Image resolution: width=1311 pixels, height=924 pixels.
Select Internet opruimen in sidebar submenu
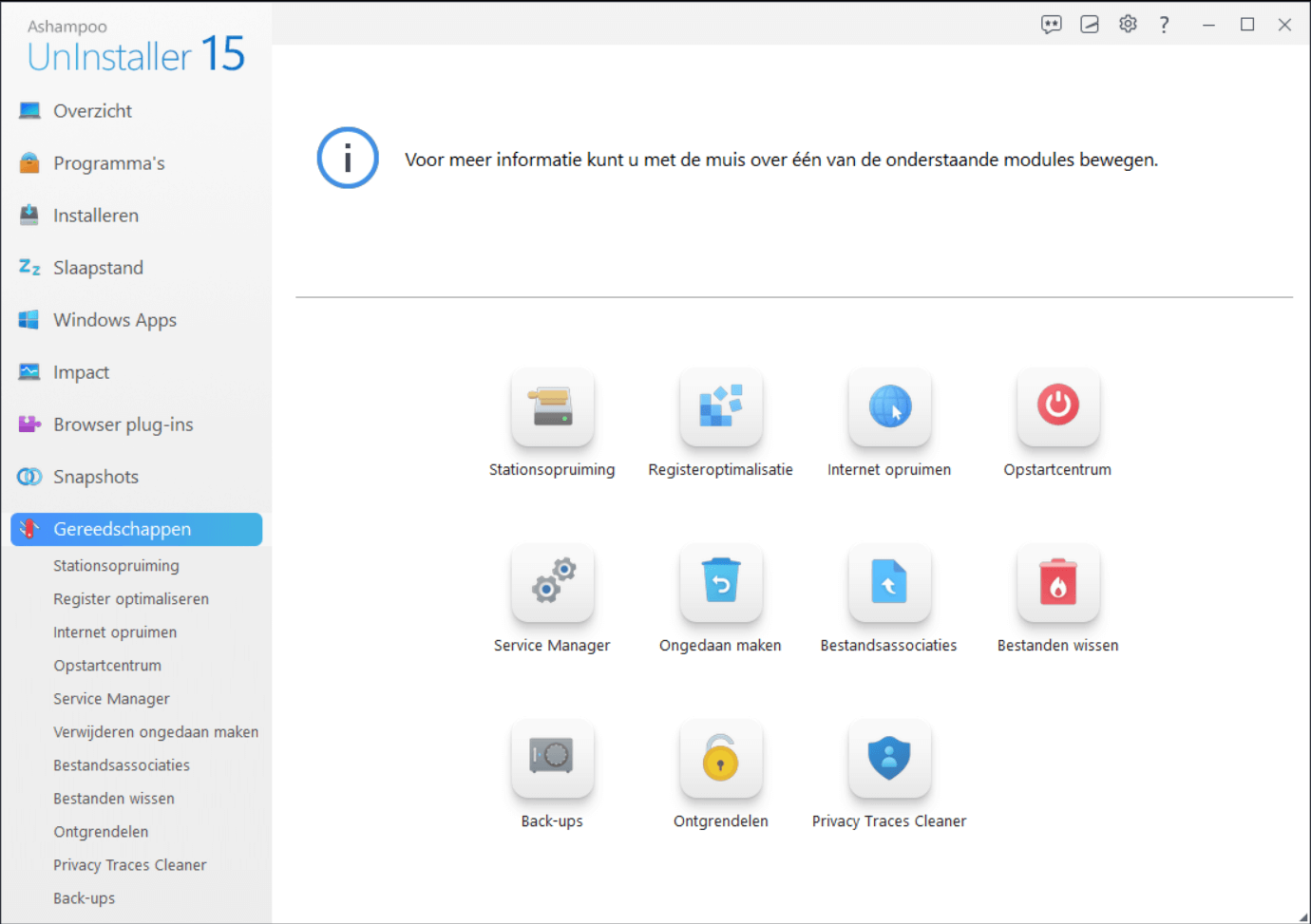pyautogui.click(x=115, y=632)
